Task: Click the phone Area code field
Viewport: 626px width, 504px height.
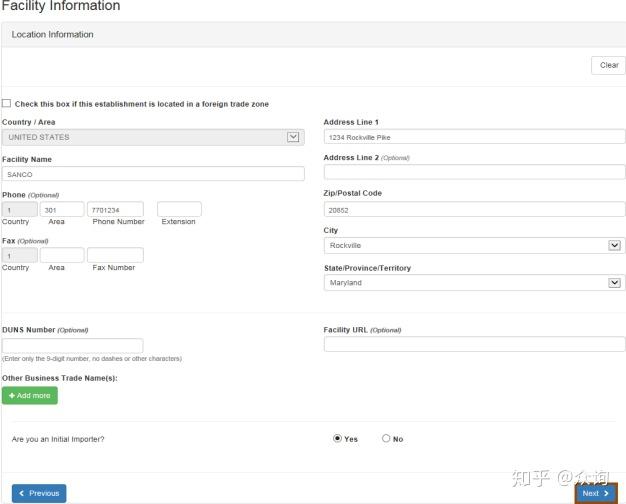Action: click(x=62, y=210)
